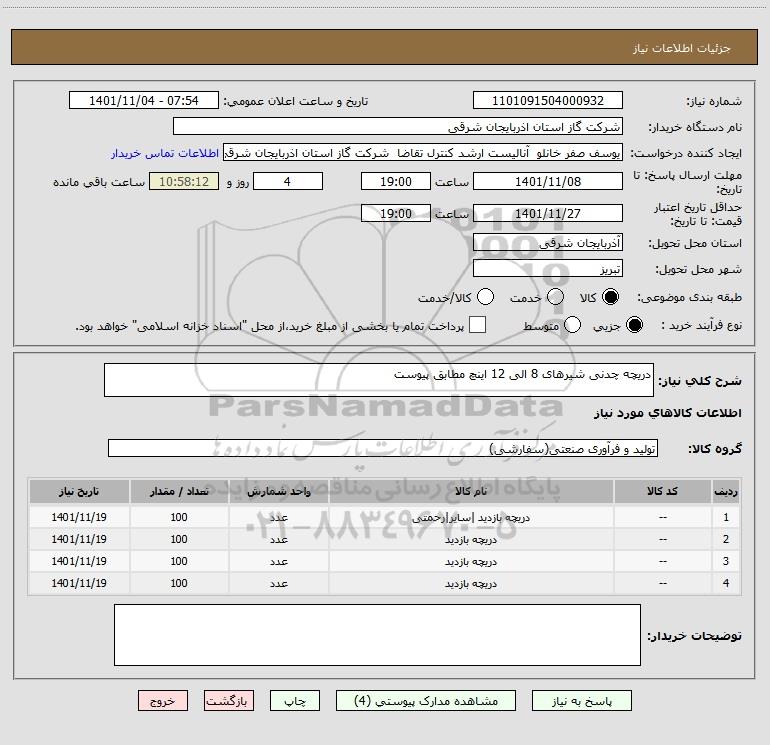The height and width of the screenshot is (745, 770).
Task: Click the بازگشت back button
Action: coord(229,701)
